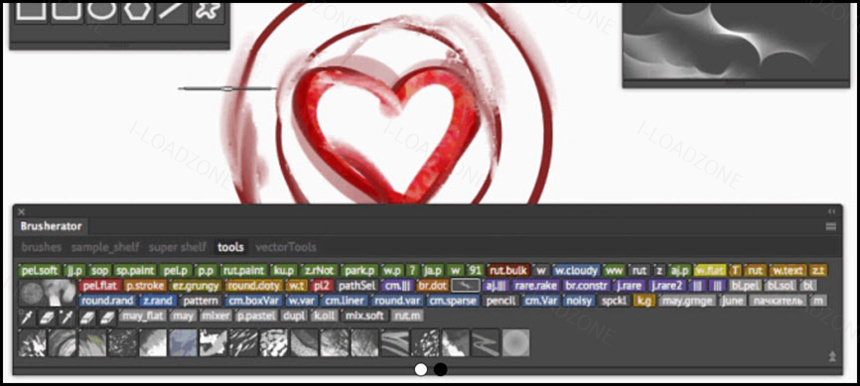Select the may_flat tool preset
The image size is (860, 386).
[142, 316]
